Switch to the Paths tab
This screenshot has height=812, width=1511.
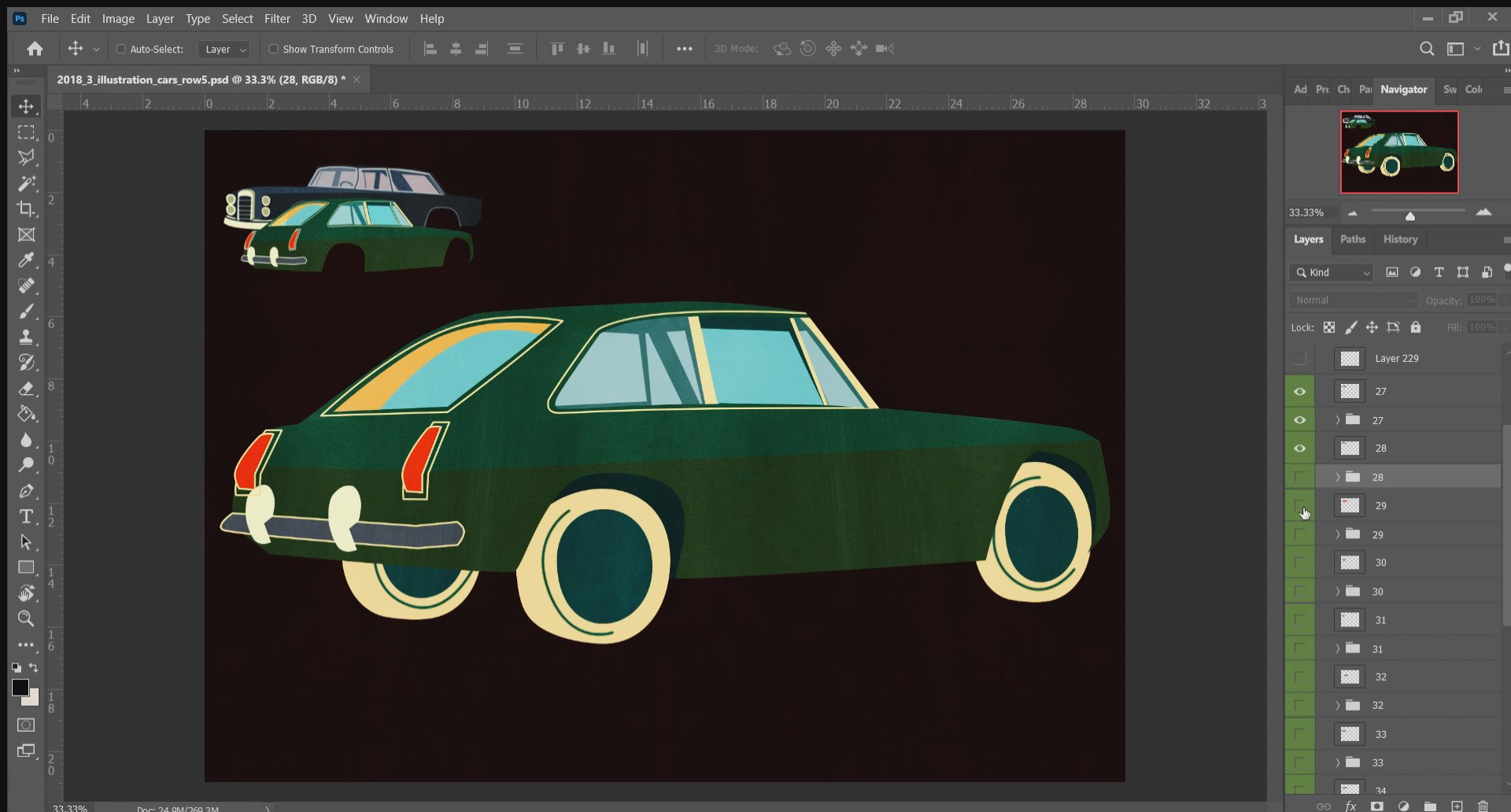click(x=1352, y=239)
